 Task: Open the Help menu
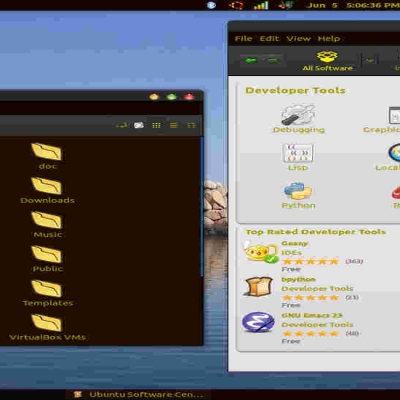pos(329,39)
